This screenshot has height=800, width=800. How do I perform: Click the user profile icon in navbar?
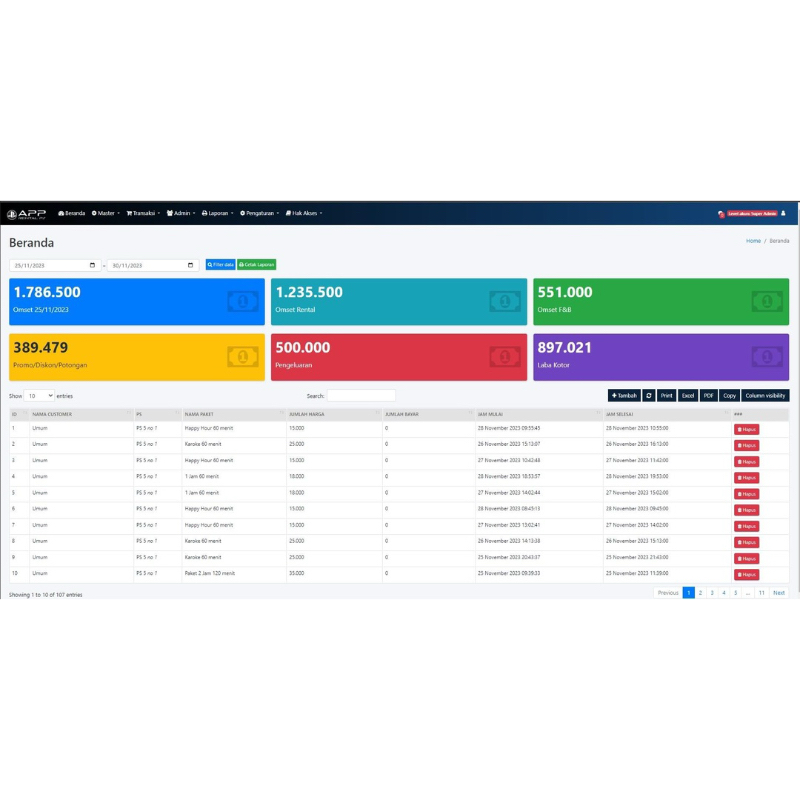(783, 213)
